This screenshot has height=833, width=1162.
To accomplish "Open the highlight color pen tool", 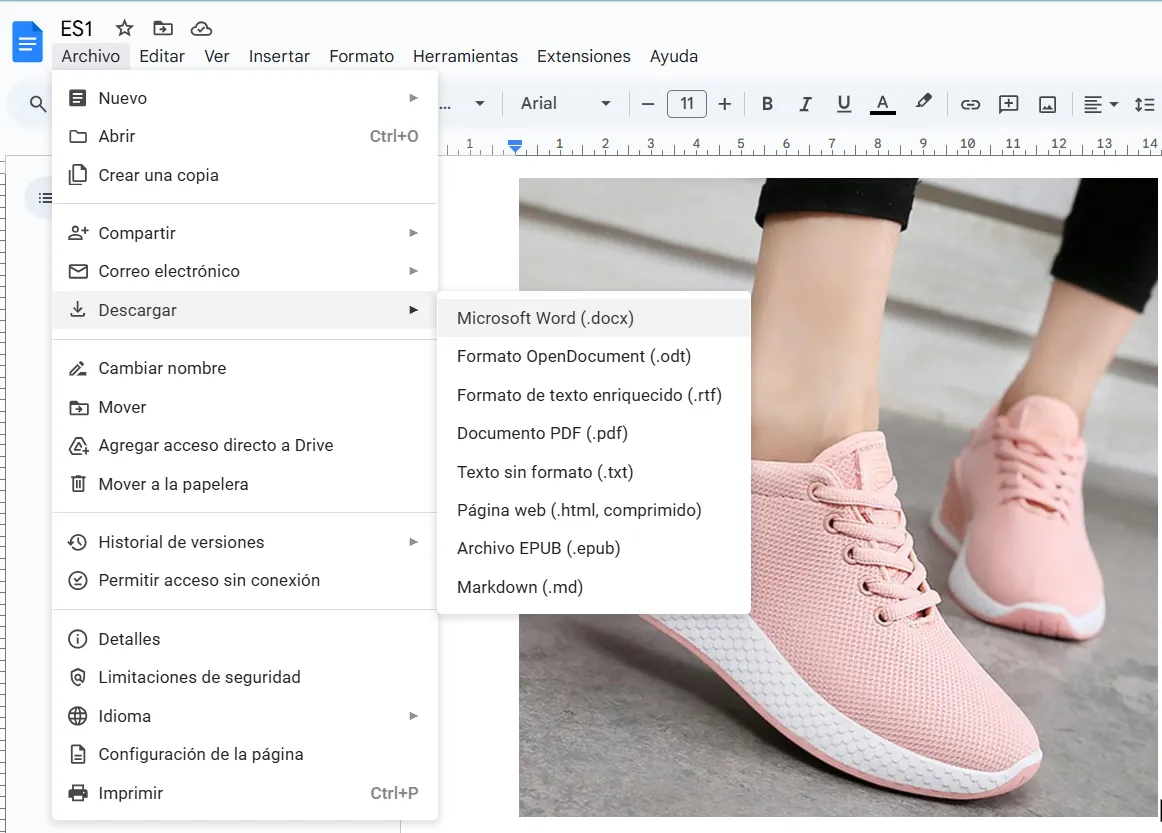I will point(923,103).
